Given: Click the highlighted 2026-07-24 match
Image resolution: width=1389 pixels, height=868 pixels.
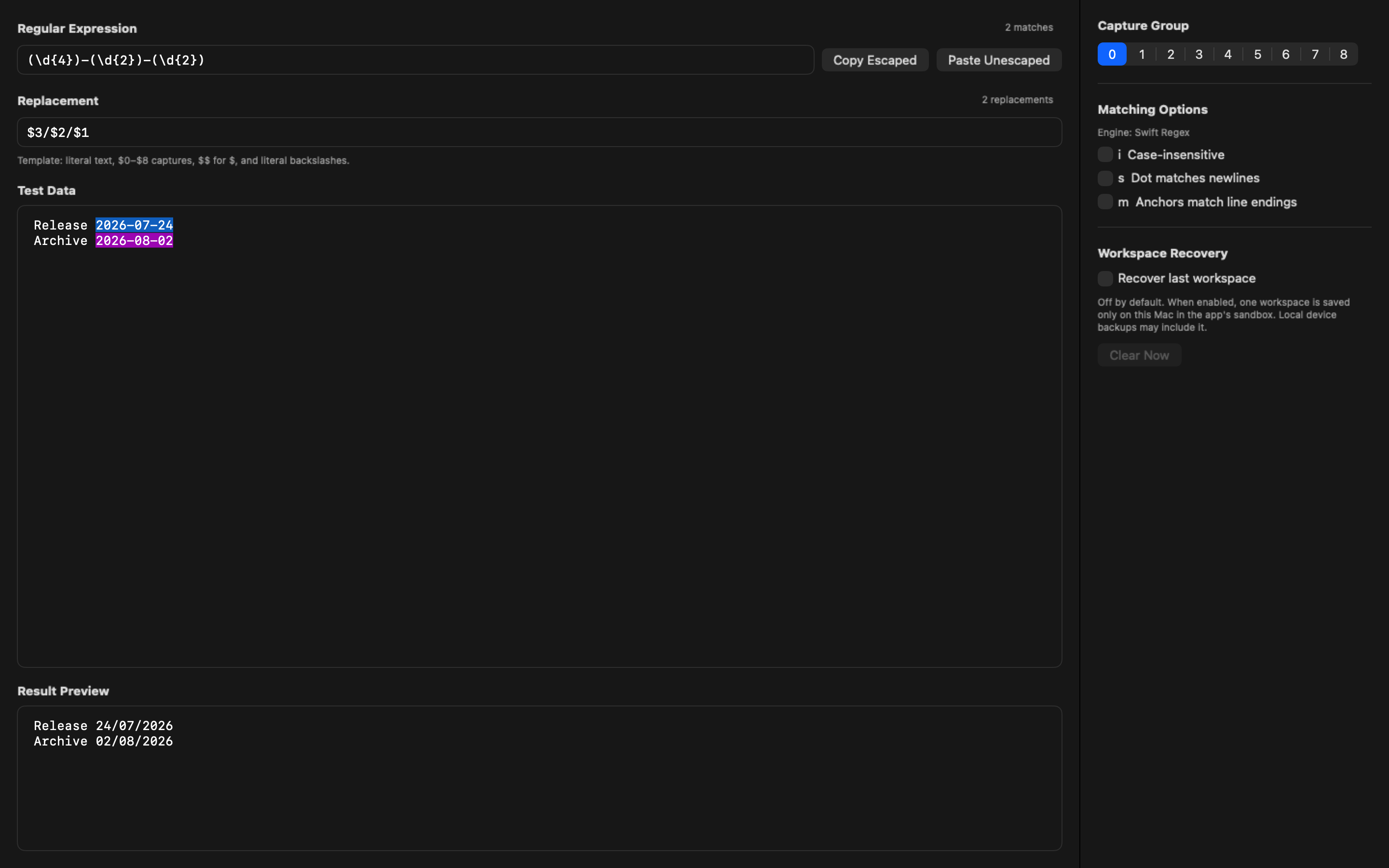Looking at the screenshot, I should [134, 225].
